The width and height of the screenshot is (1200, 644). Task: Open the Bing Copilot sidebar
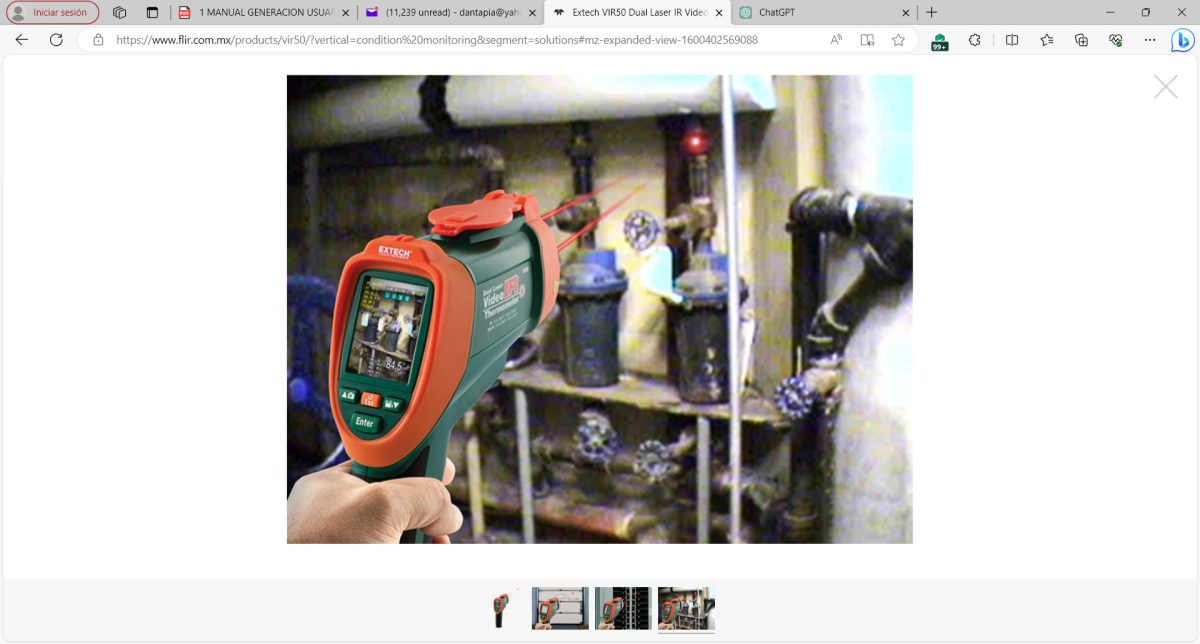click(x=1183, y=40)
